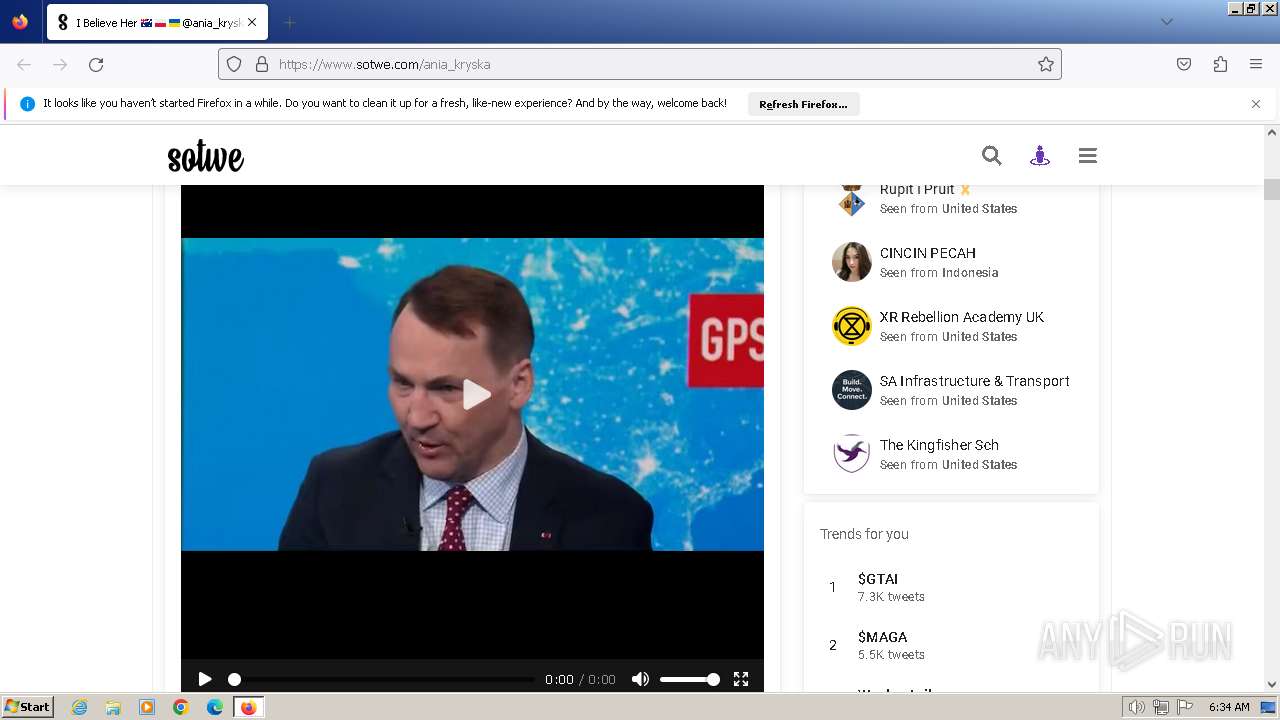Open the hamburger menu on sotwe header
The image size is (1280, 720).
tap(1088, 155)
